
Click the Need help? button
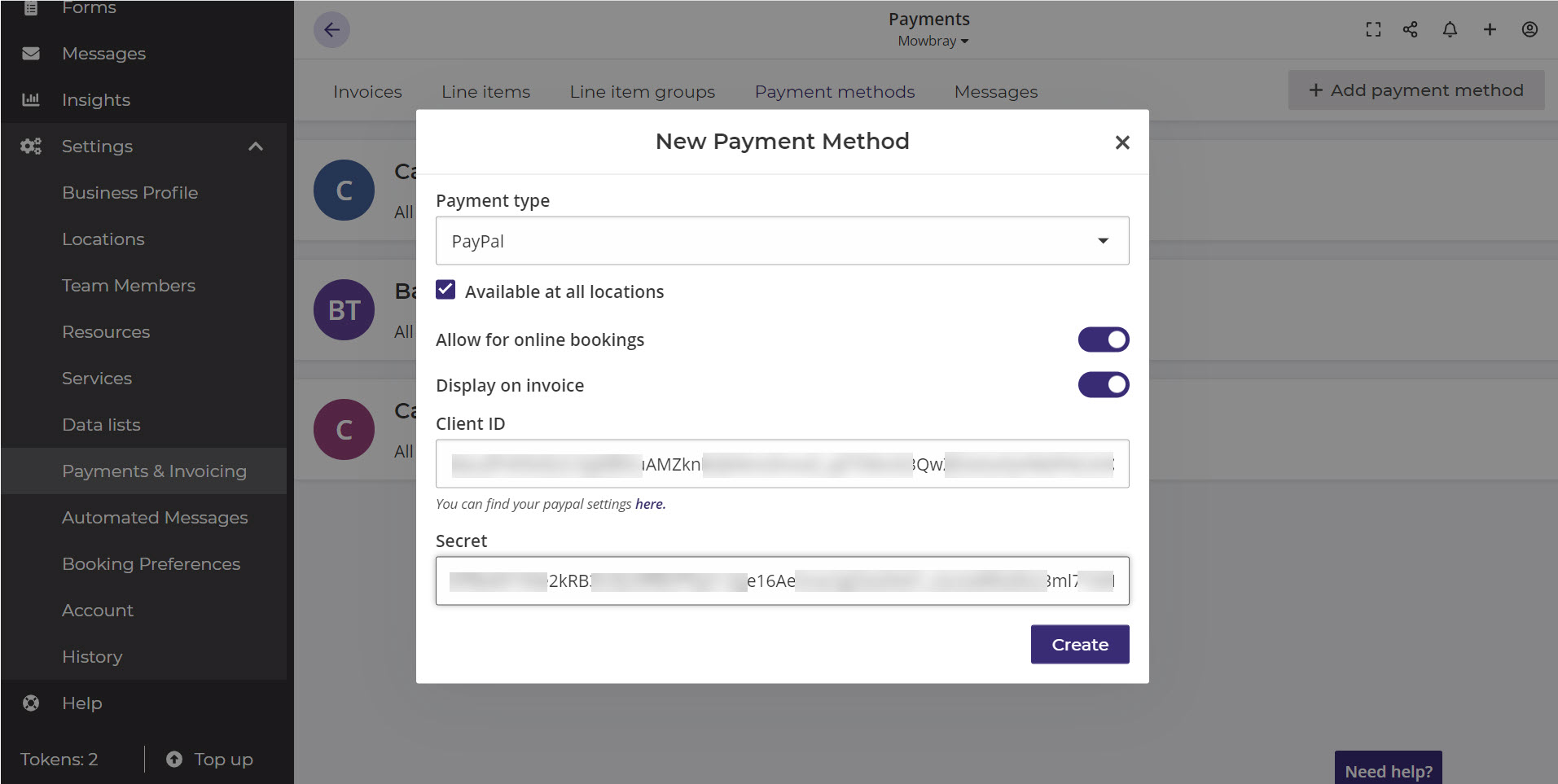click(x=1389, y=769)
